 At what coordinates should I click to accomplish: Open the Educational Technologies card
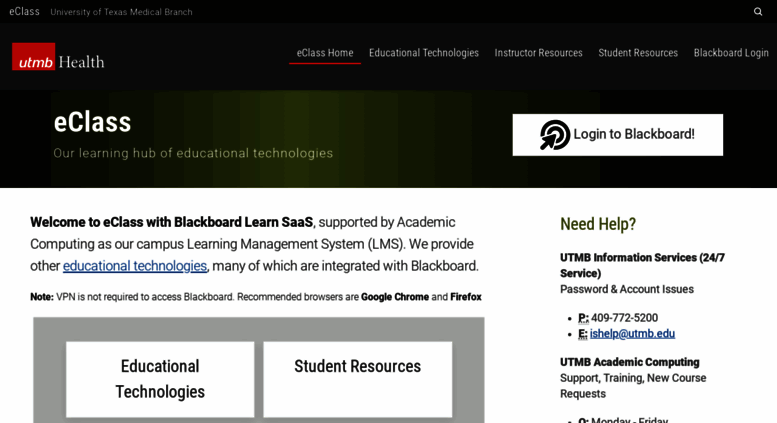tap(160, 379)
